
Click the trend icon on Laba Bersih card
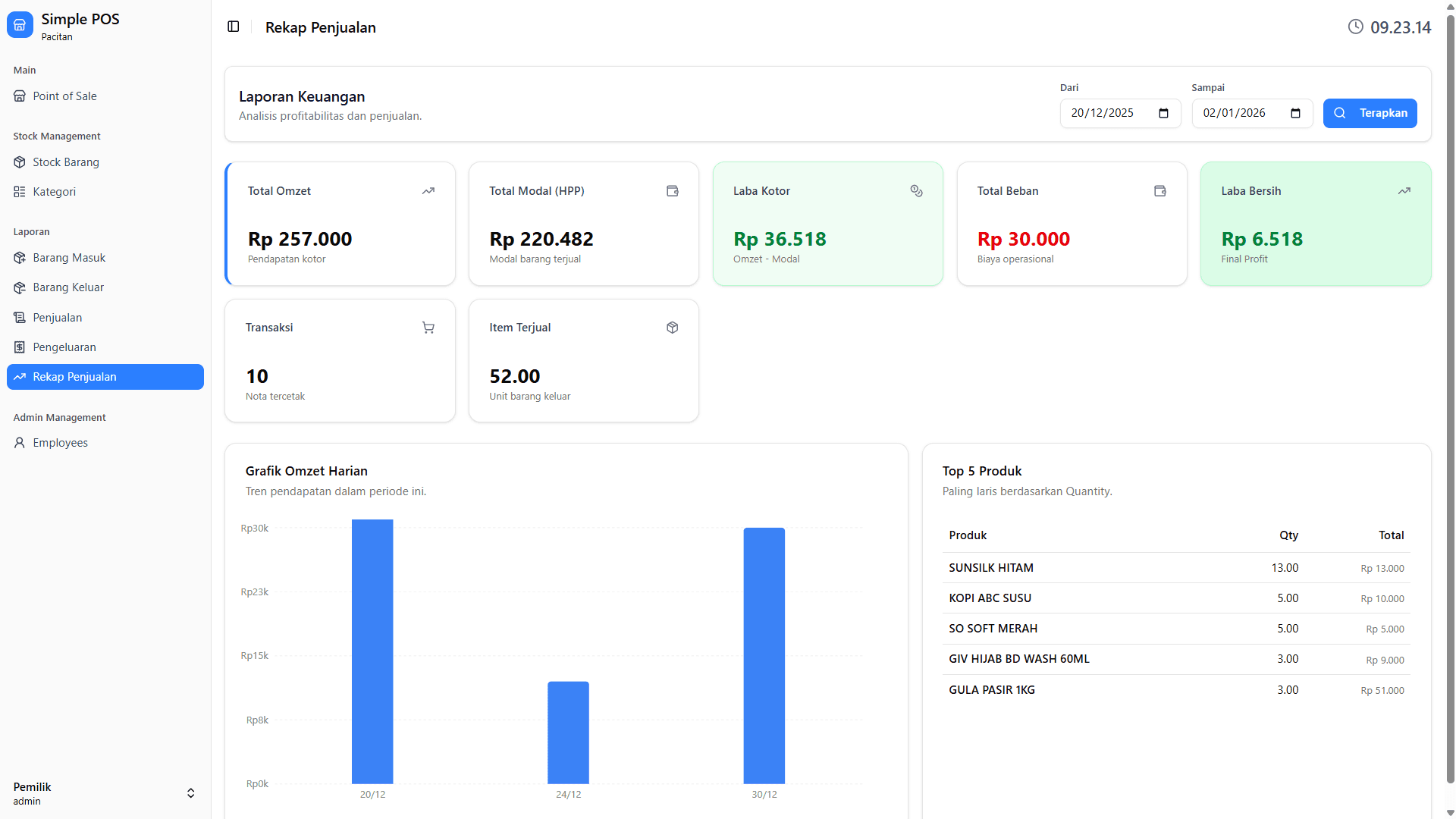(1404, 191)
